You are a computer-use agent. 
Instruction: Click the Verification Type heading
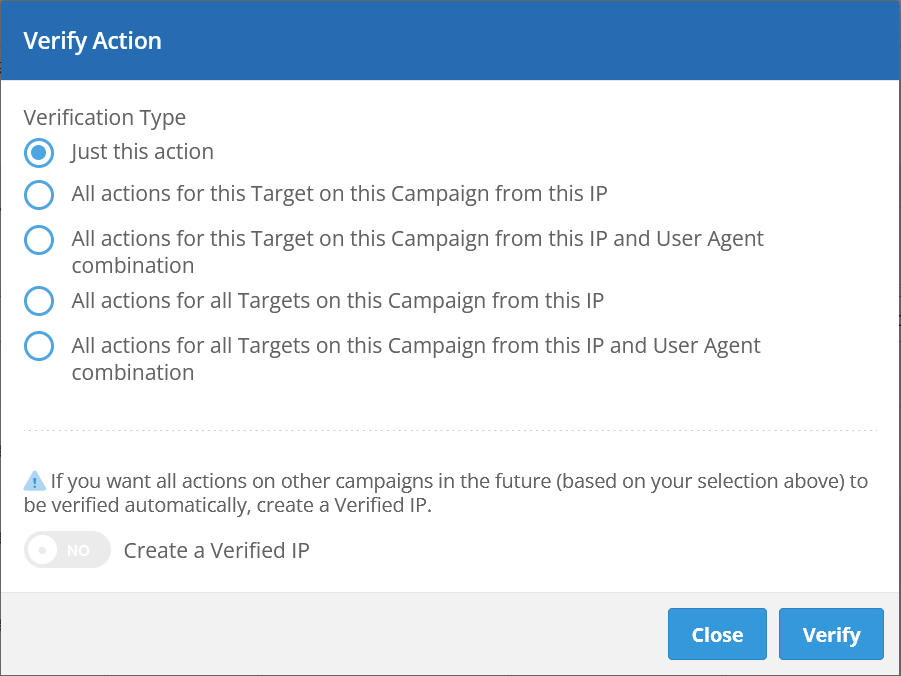104,117
